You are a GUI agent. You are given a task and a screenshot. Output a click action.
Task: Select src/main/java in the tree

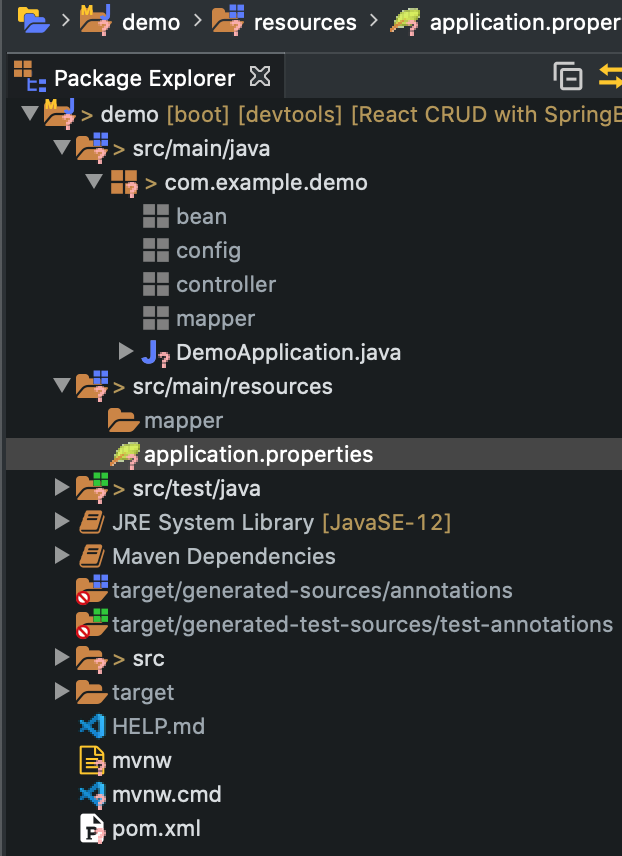202,148
